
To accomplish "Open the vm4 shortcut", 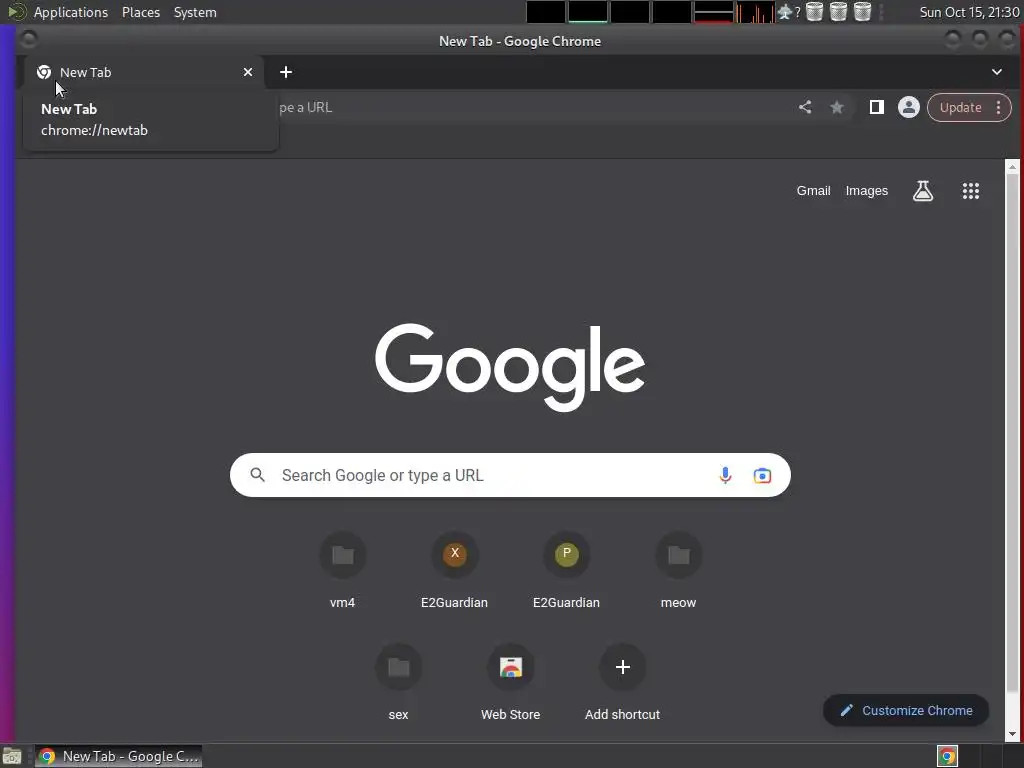I will (x=342, y=571).
